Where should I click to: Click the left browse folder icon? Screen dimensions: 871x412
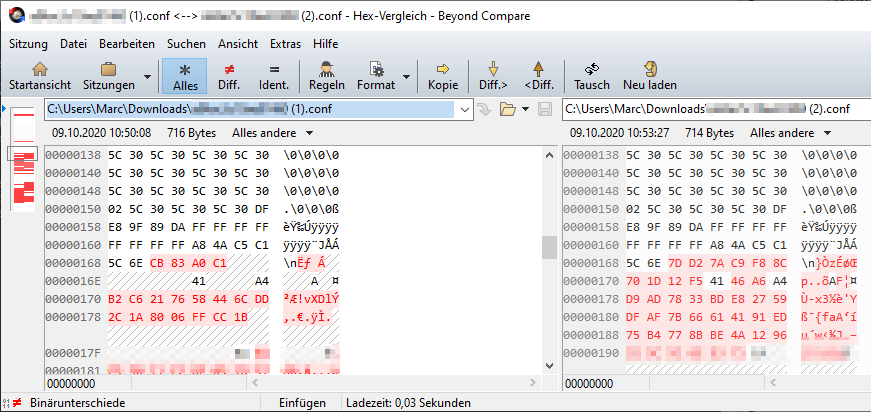pyautogui.click(x=507, y=109)
